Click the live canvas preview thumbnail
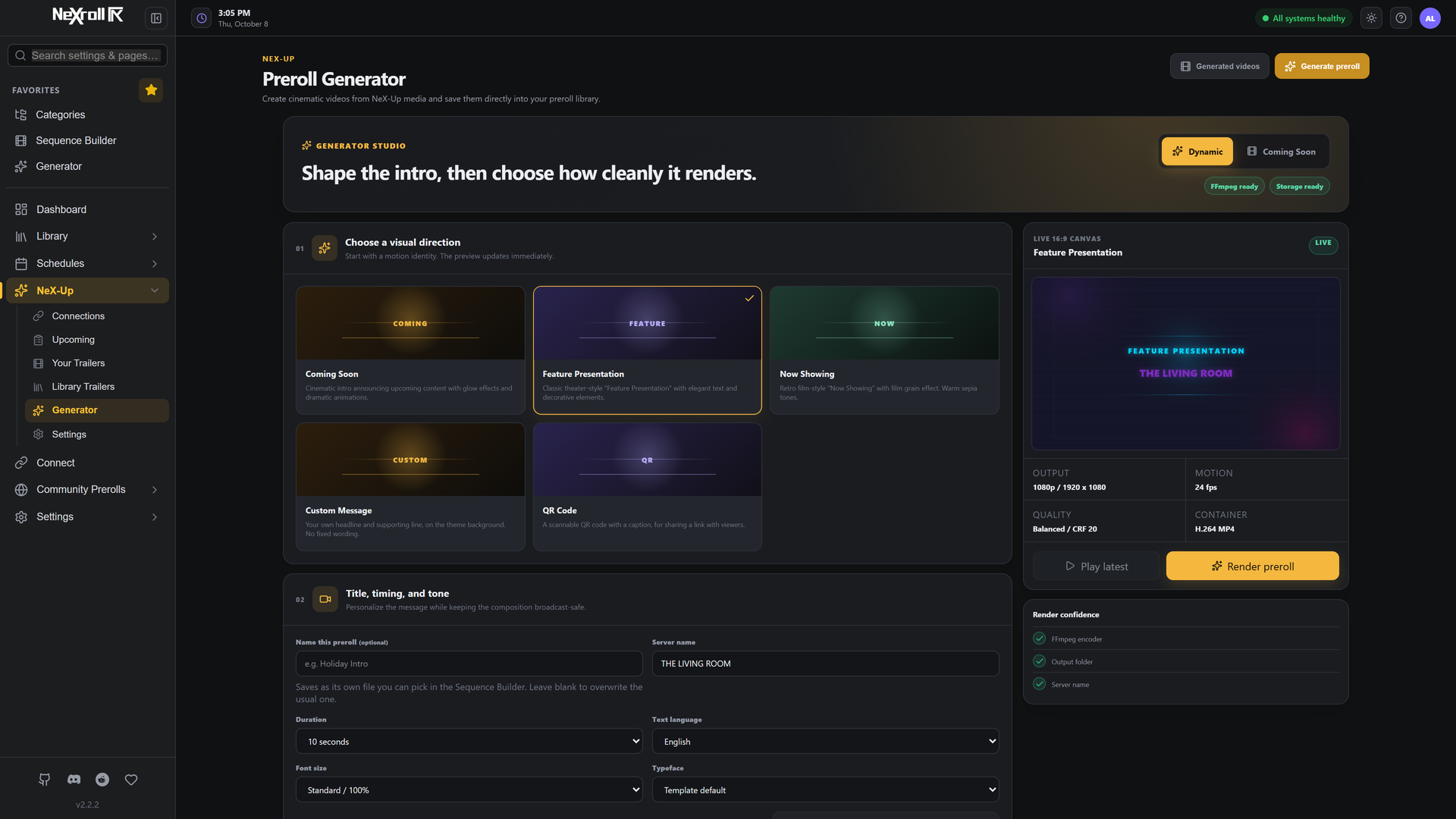This screenshot has width=1456, height=819. 1186,363
